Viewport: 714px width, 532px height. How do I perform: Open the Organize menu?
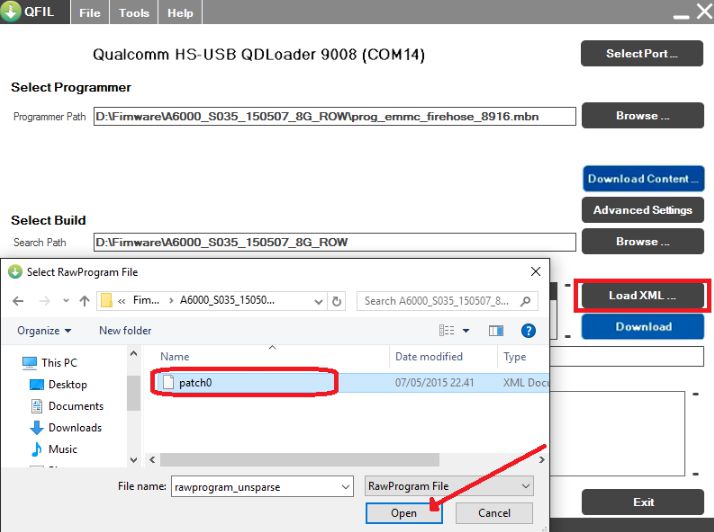[x=44, y=331]
